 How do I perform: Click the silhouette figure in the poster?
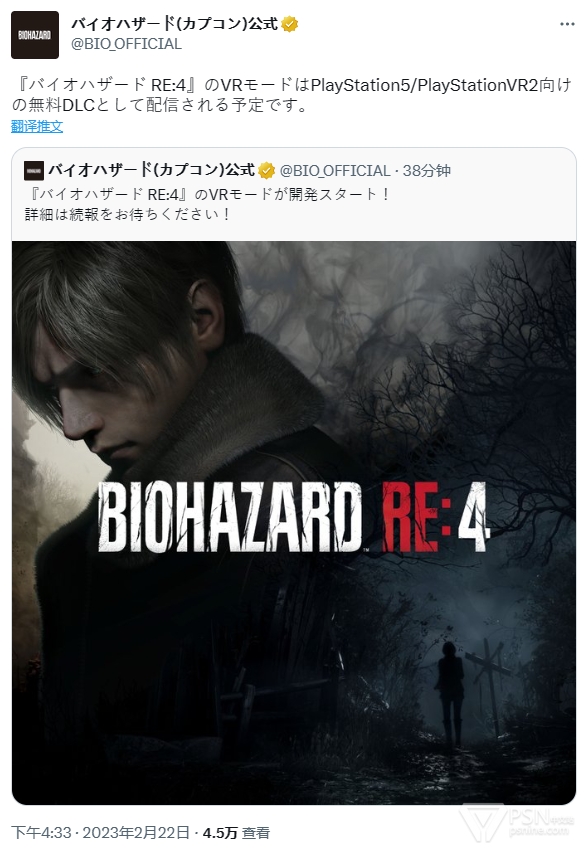[x=451, y=694]
